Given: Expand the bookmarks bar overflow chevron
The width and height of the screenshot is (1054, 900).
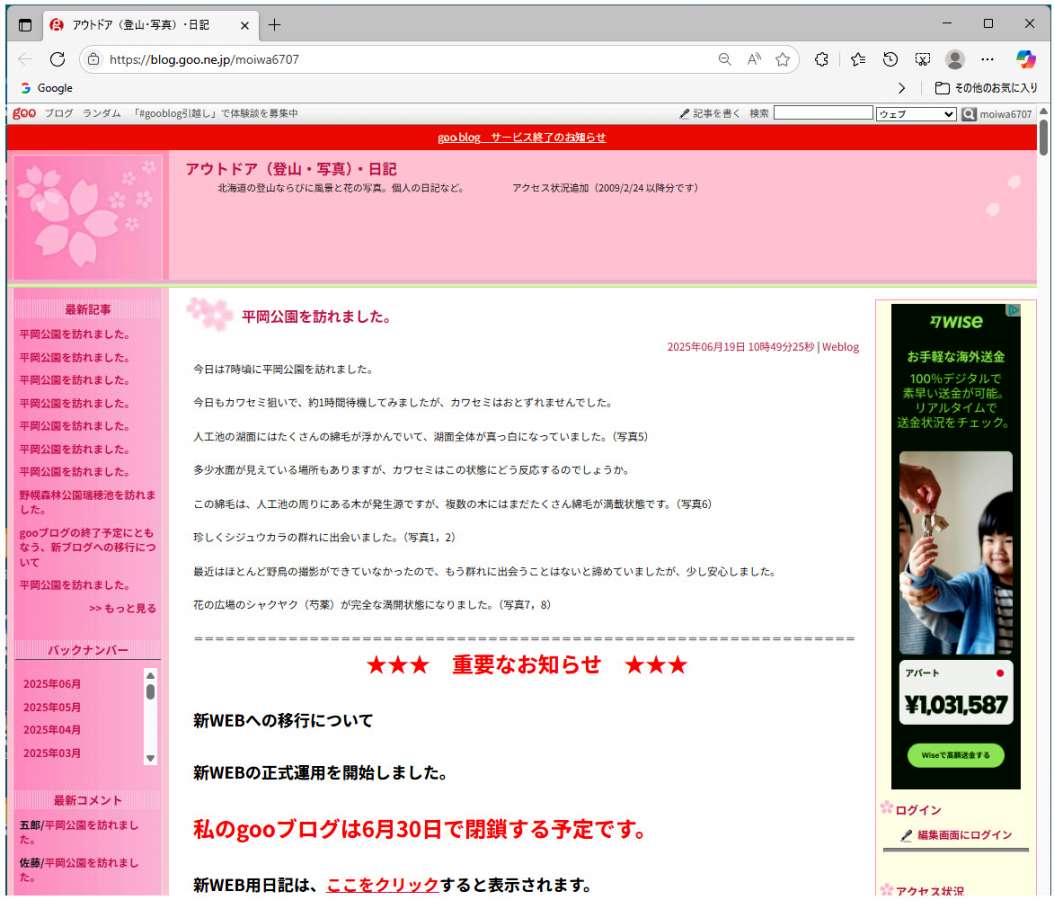Looking at the screenshot, I should pos(902,88).
